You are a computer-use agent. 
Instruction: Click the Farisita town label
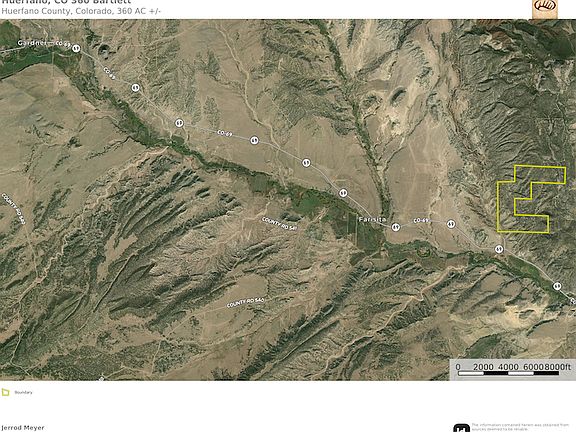[372, 219]
